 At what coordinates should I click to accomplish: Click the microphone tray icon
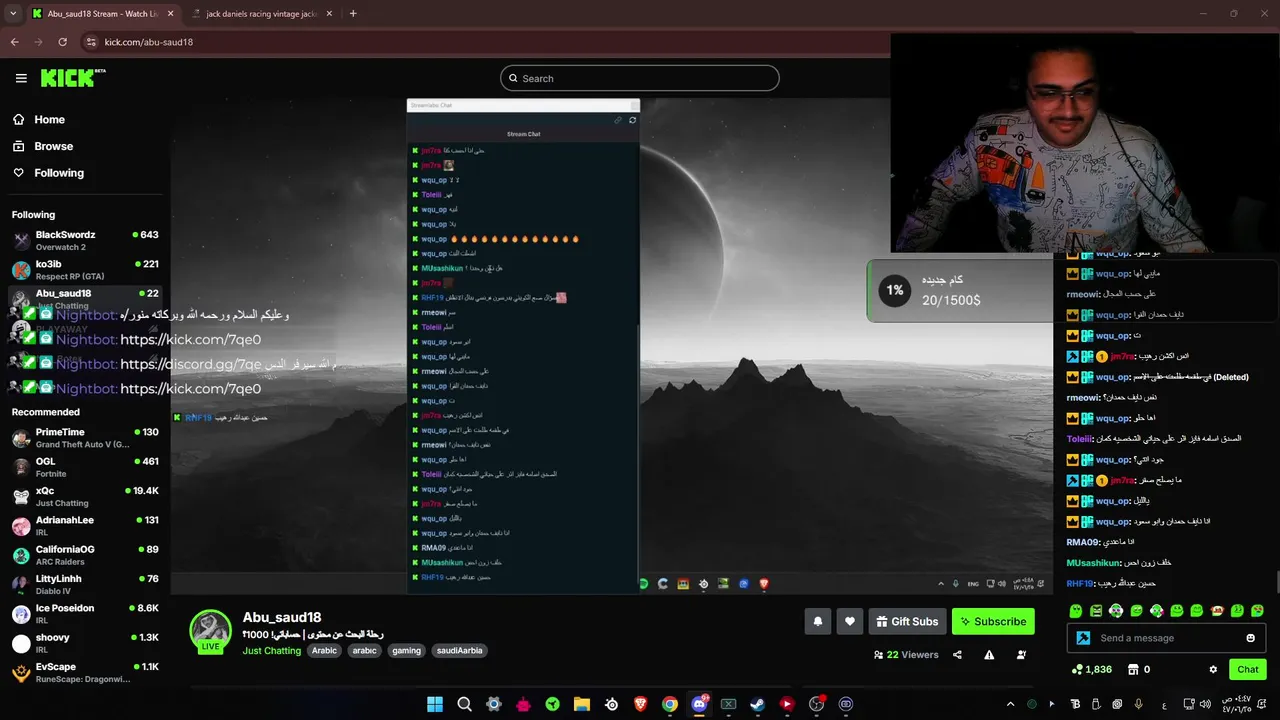(x=1138, y=704)
